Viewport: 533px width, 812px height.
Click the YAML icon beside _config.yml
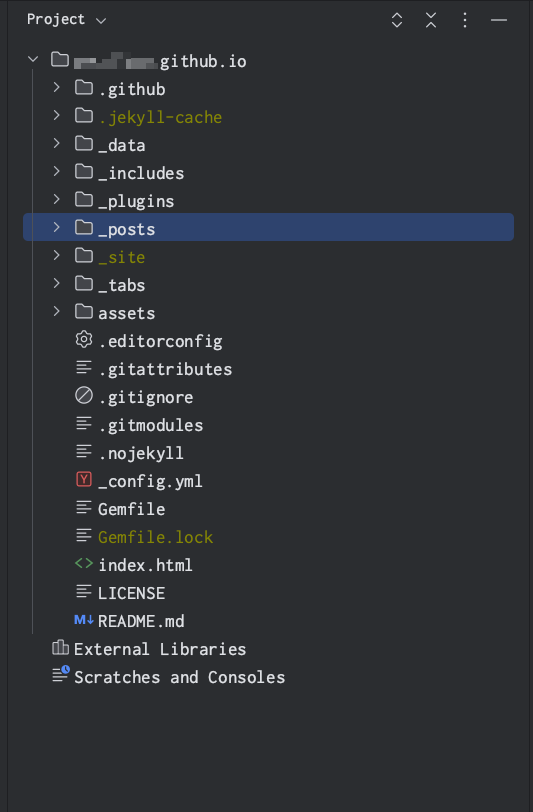(x=84, y=480)
